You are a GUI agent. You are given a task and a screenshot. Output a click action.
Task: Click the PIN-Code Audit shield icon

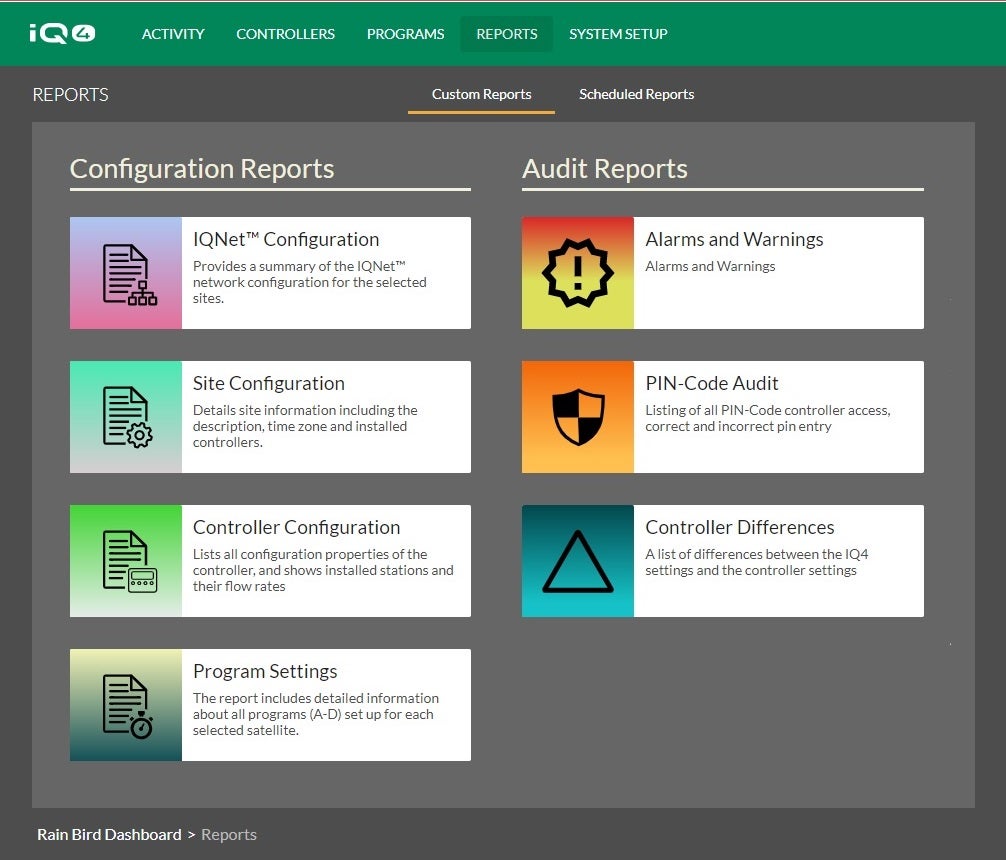[578, 417]
